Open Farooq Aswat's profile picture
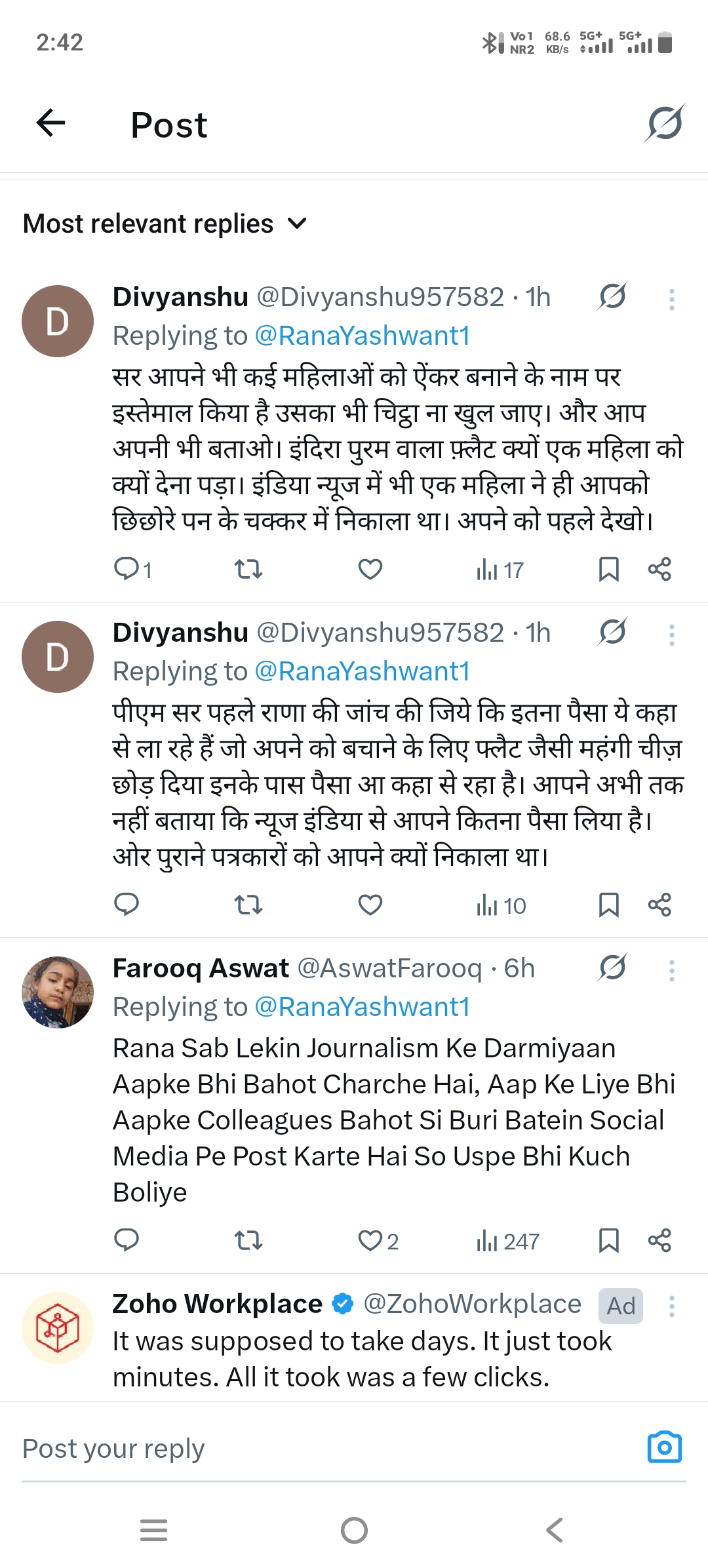The height and width of the screenshot is (1568, 708). [x=58, y=992]
